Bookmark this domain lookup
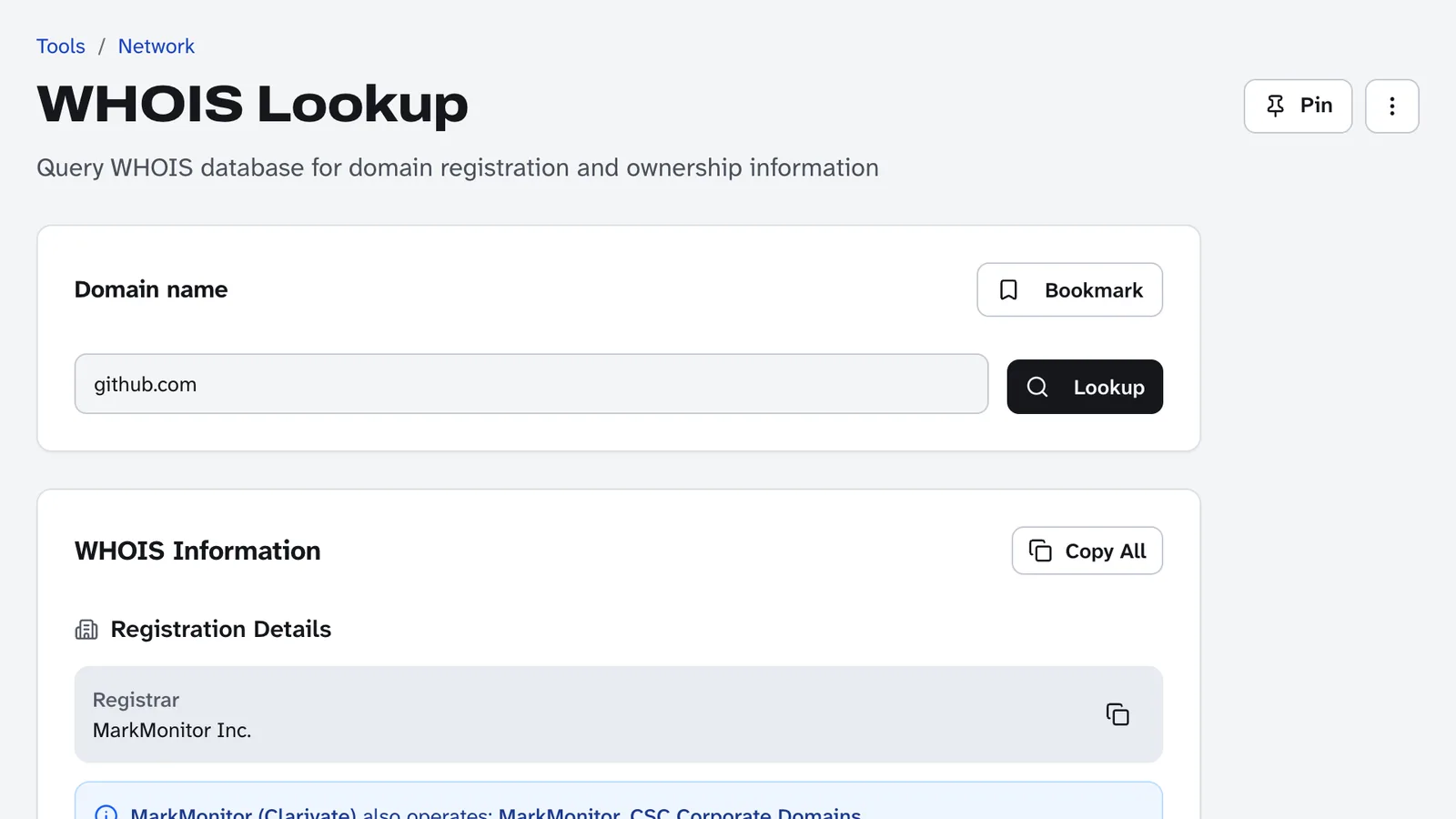Screen dimensions: 1456x819 (1069, 289)
